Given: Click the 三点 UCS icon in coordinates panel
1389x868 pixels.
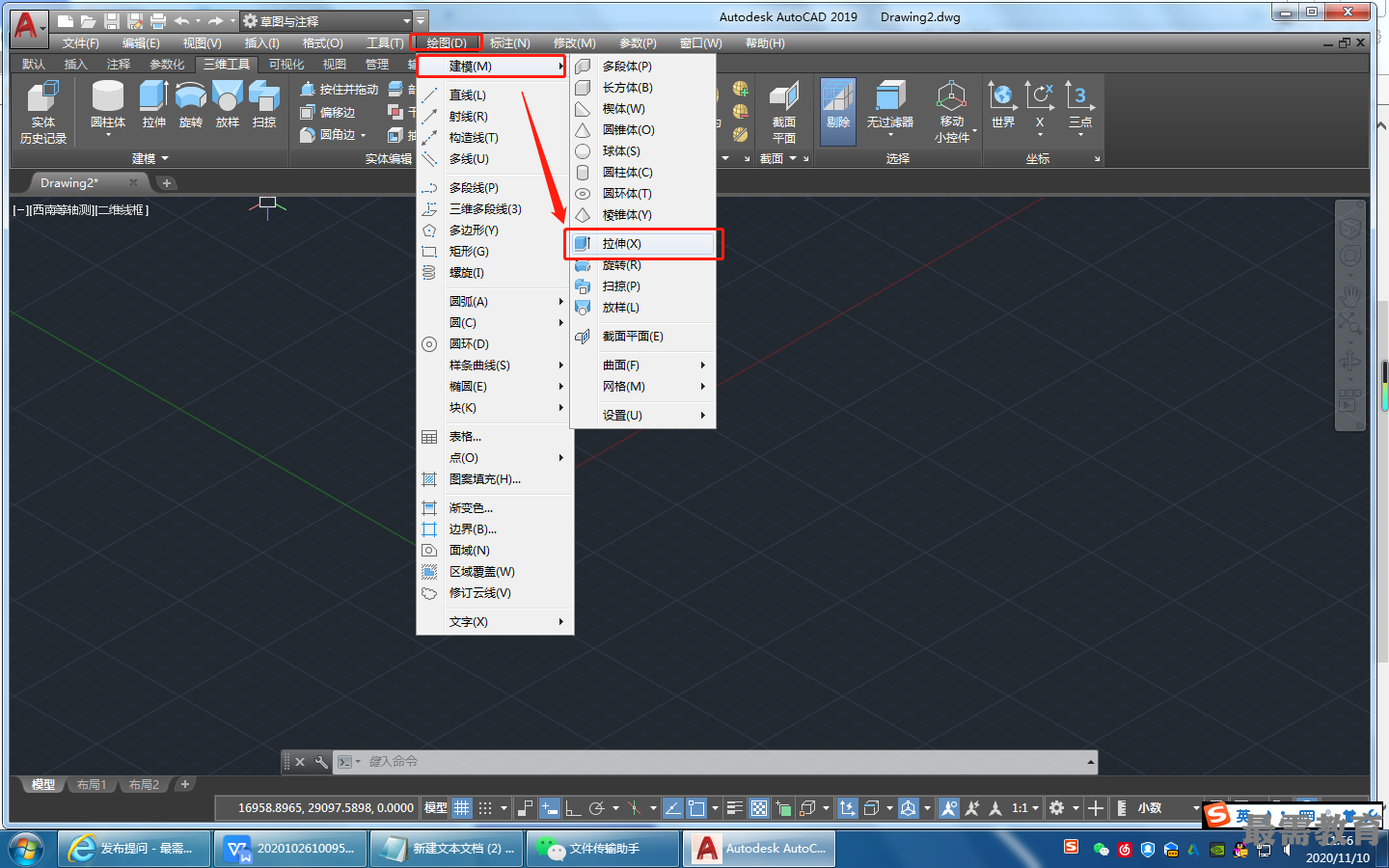Looking at the screenshot, I should (x=1080, y=105).
